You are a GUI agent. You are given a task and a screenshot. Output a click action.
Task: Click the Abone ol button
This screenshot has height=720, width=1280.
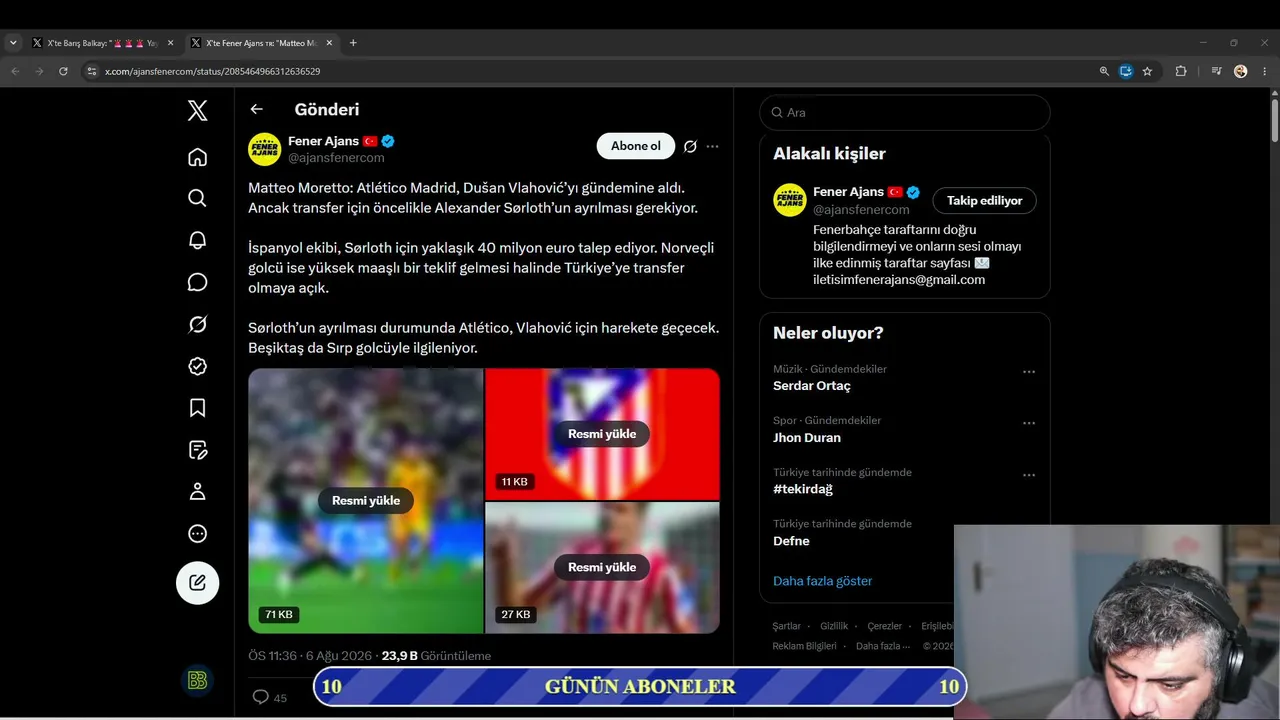tap(636, 146)
